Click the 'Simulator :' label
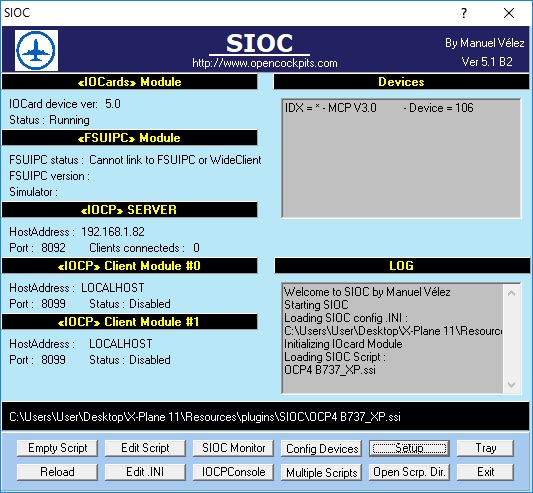 33,192
